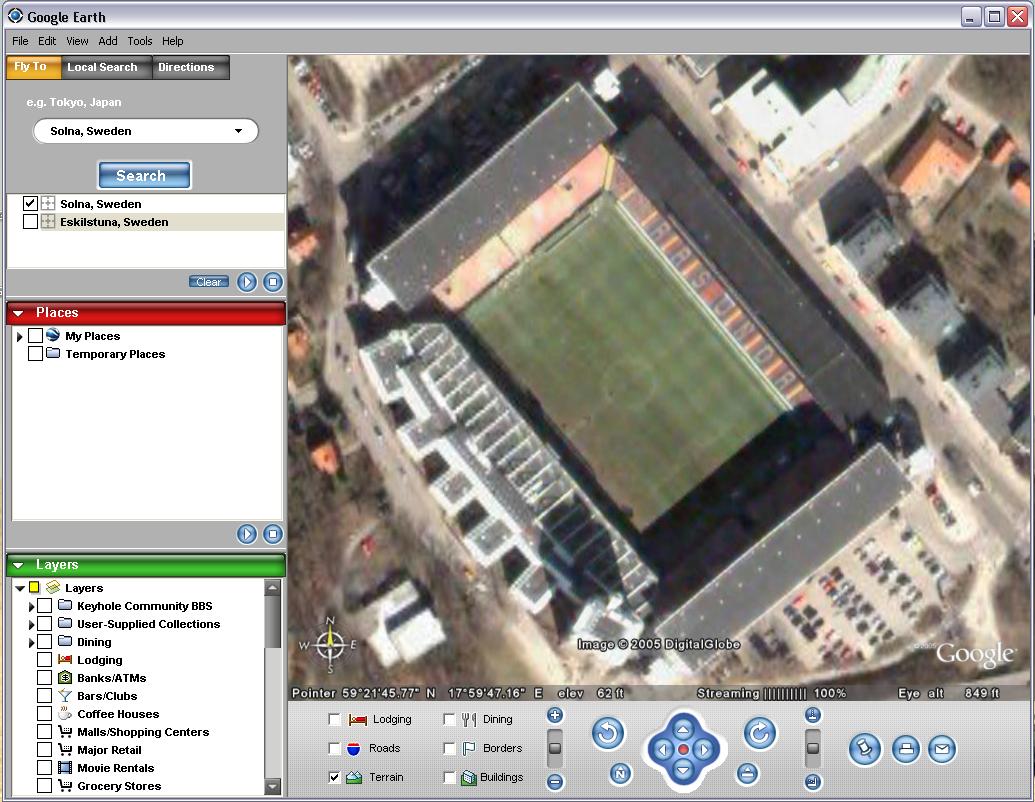Stop the search results tour button
The image size is (1035, 802).
coord(273,282)
